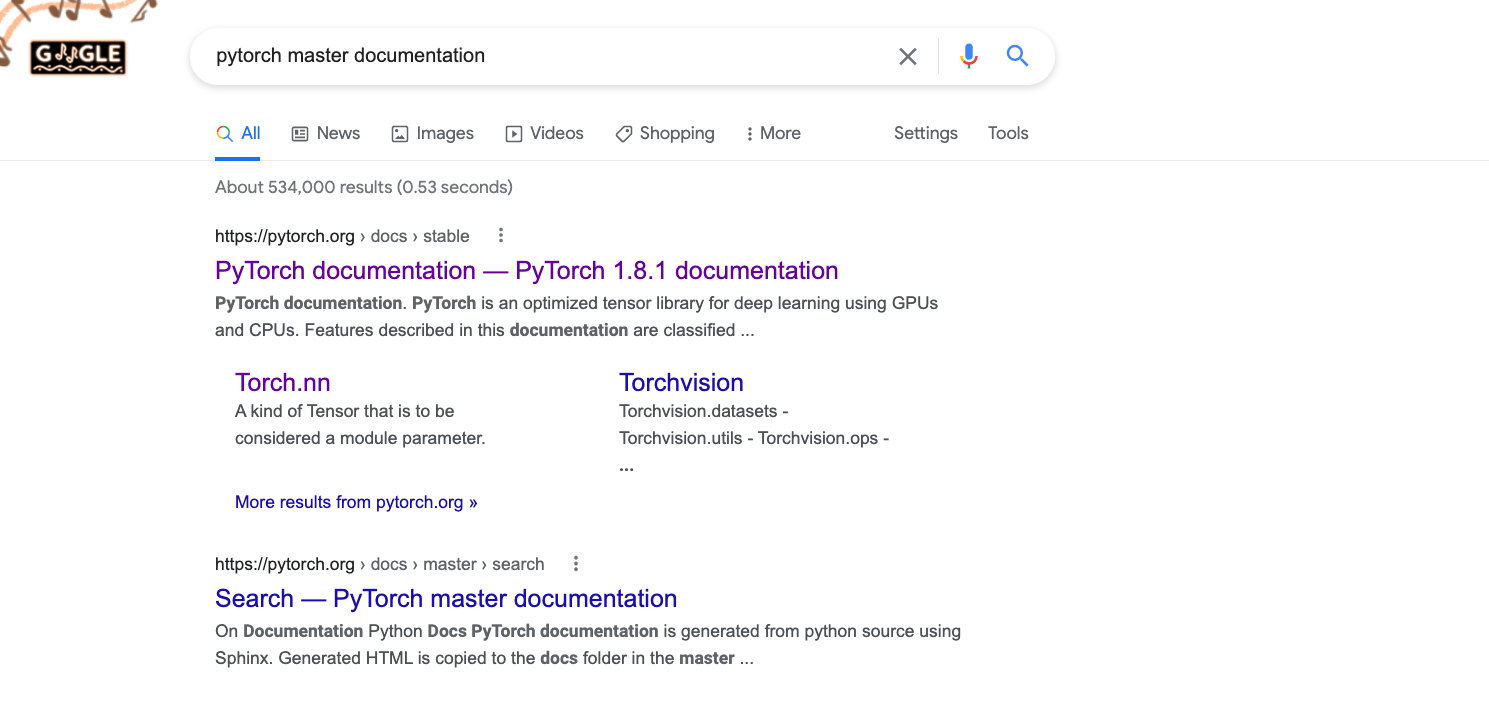Open the More search categories menu

772,132
